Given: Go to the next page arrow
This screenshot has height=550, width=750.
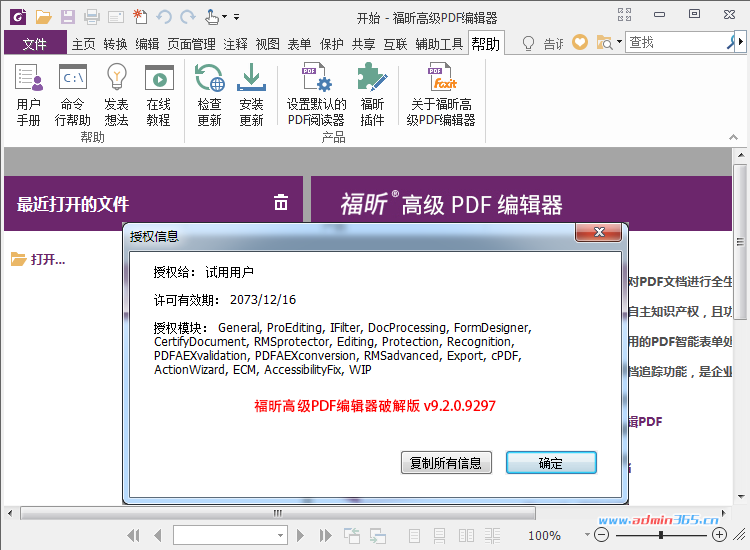Looking at the screenshot, I should [x=300, y=535].
